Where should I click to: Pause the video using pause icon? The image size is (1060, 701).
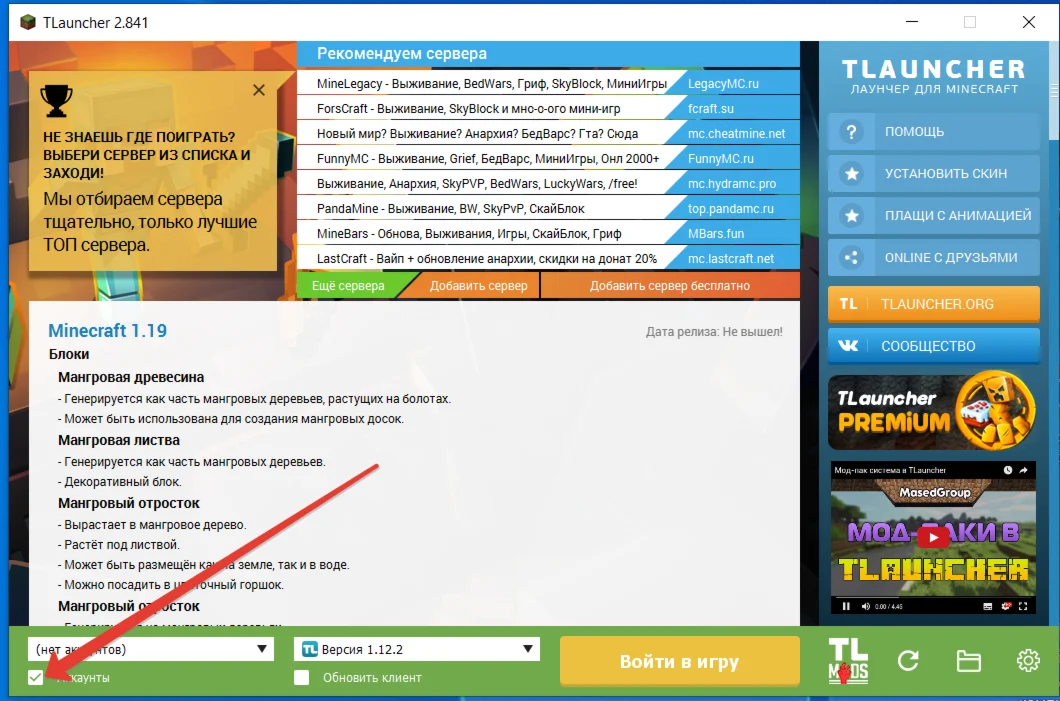[846, 606]
